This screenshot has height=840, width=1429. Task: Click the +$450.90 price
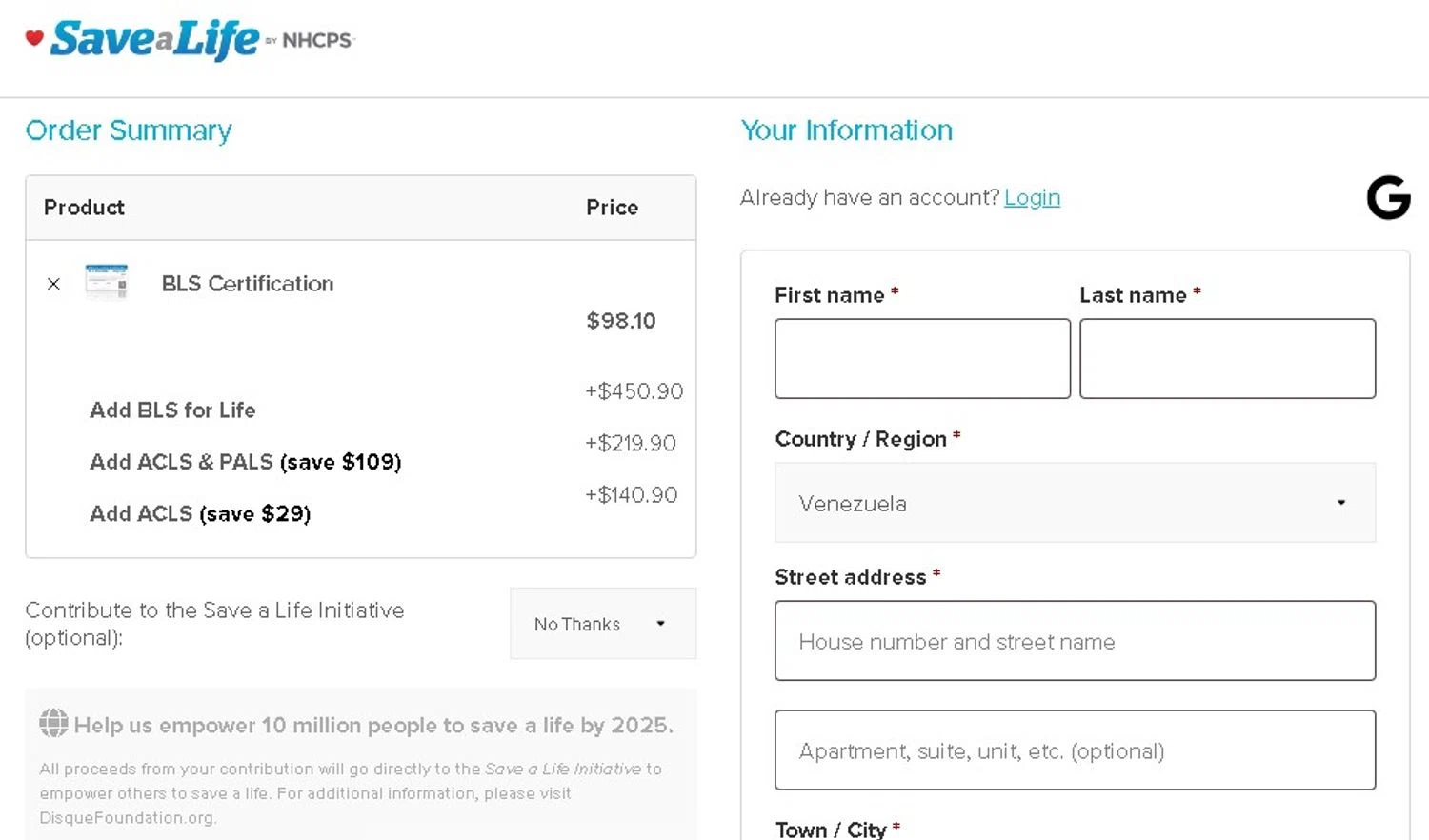(634, 391)
